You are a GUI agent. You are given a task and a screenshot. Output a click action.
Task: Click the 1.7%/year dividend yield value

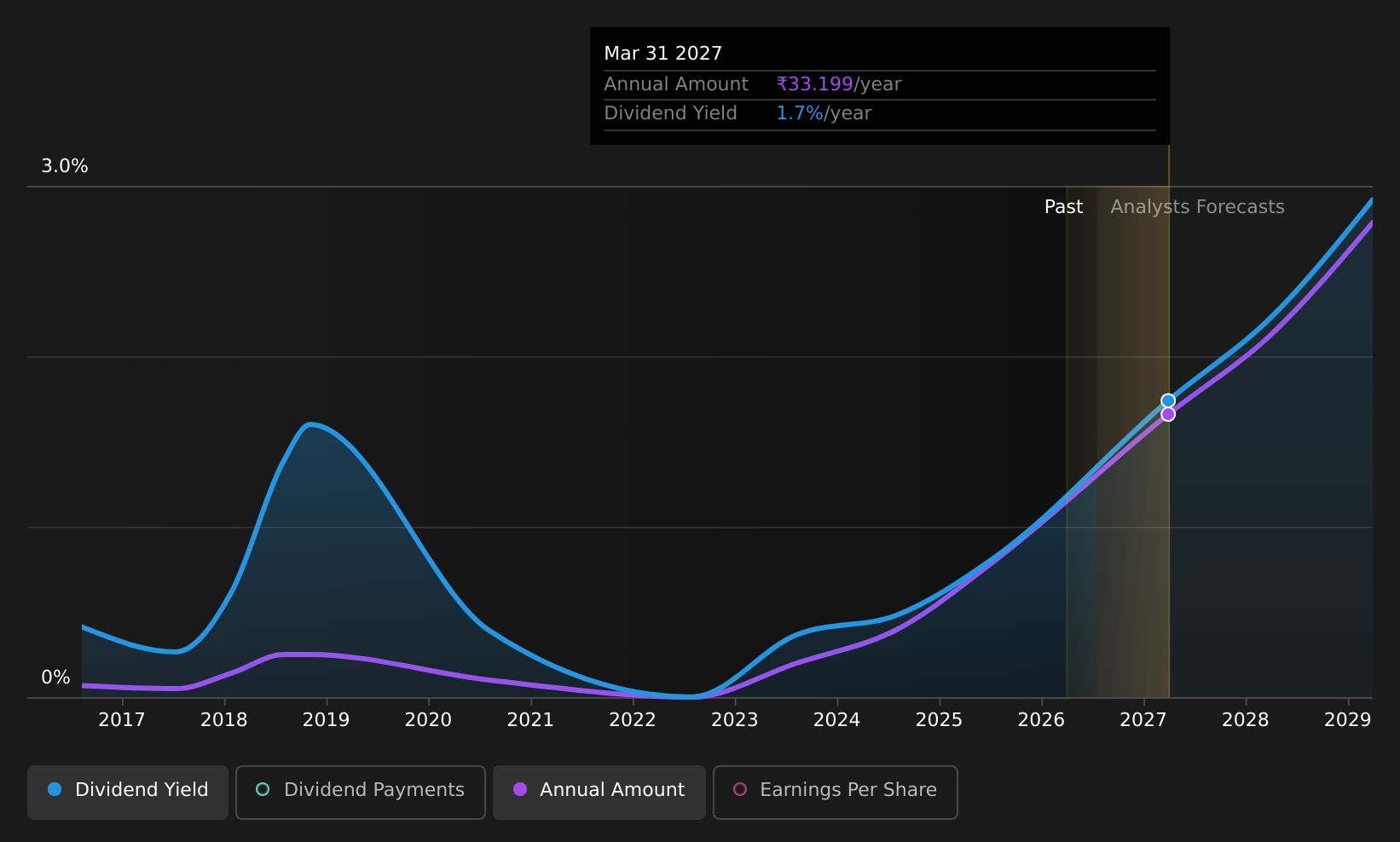click(x=824, y=113)
